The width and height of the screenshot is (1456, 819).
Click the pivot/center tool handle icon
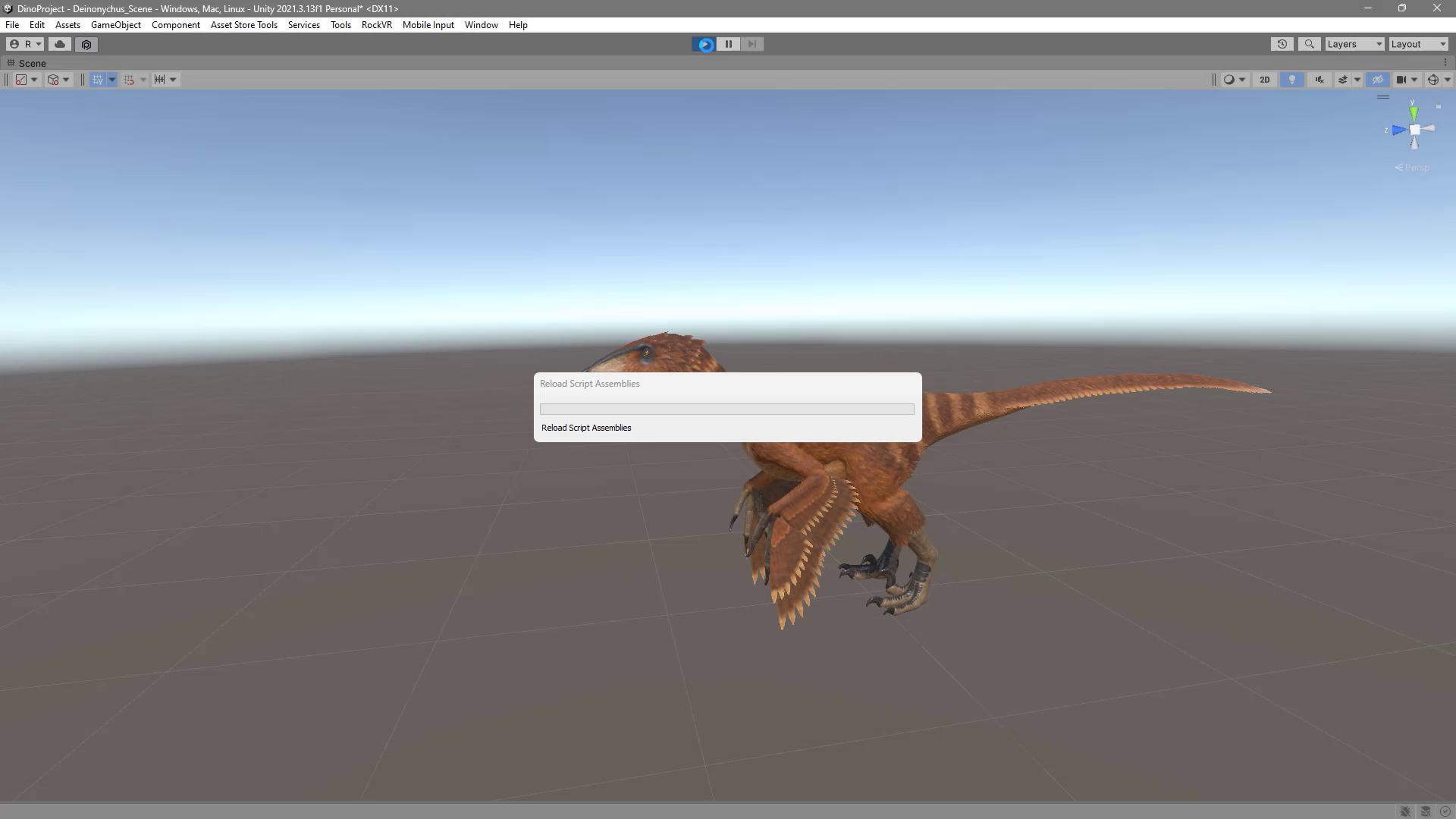click(21, 80)
